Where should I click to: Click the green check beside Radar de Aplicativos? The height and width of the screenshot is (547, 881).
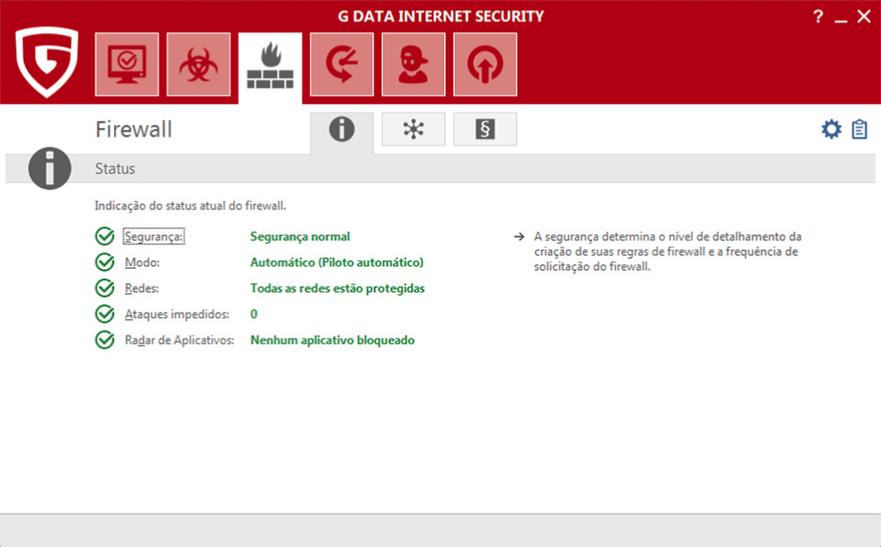click(x=105, y=339)
